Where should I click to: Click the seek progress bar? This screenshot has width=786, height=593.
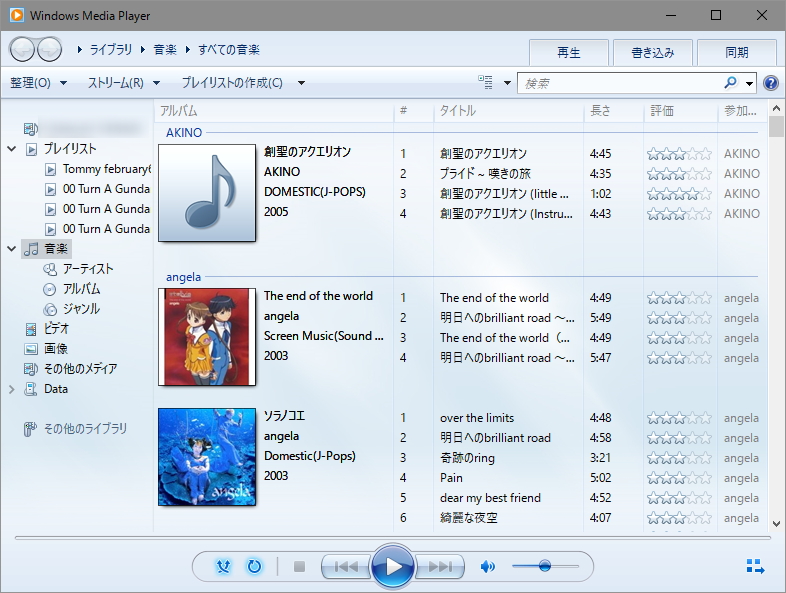pos(392,538)
